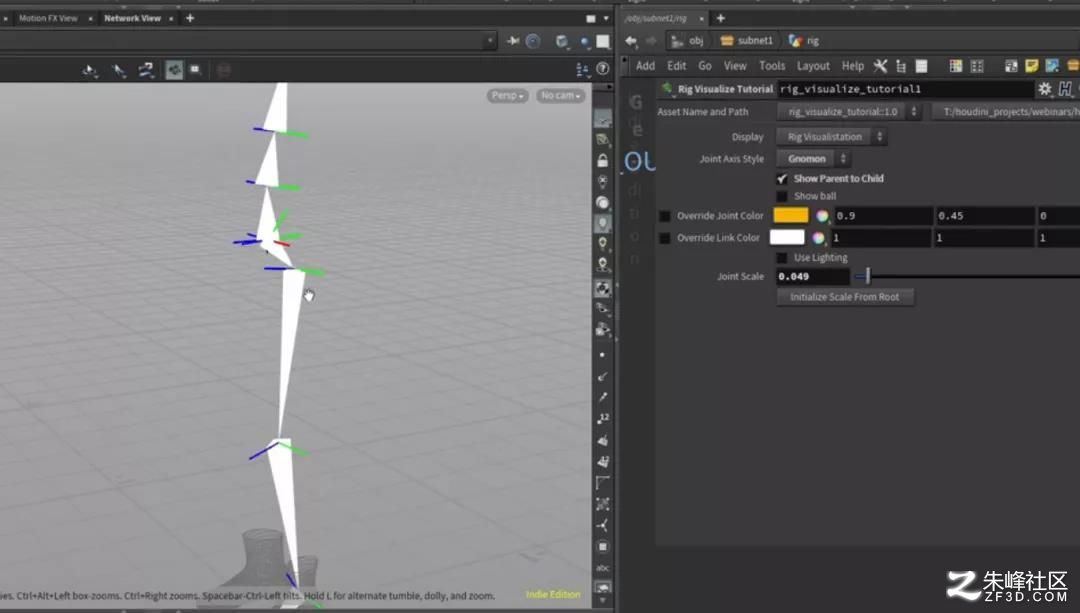Open the Persp viewport dropdown
Screen dimensions: 1080x613
tap(508, 96)
